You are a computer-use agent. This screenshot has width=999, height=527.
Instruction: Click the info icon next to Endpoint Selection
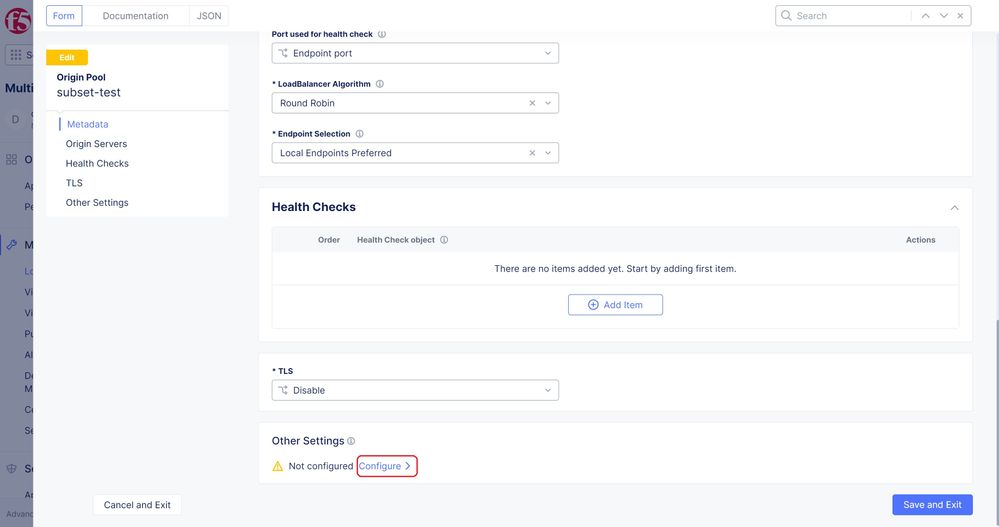coord(360,134)
